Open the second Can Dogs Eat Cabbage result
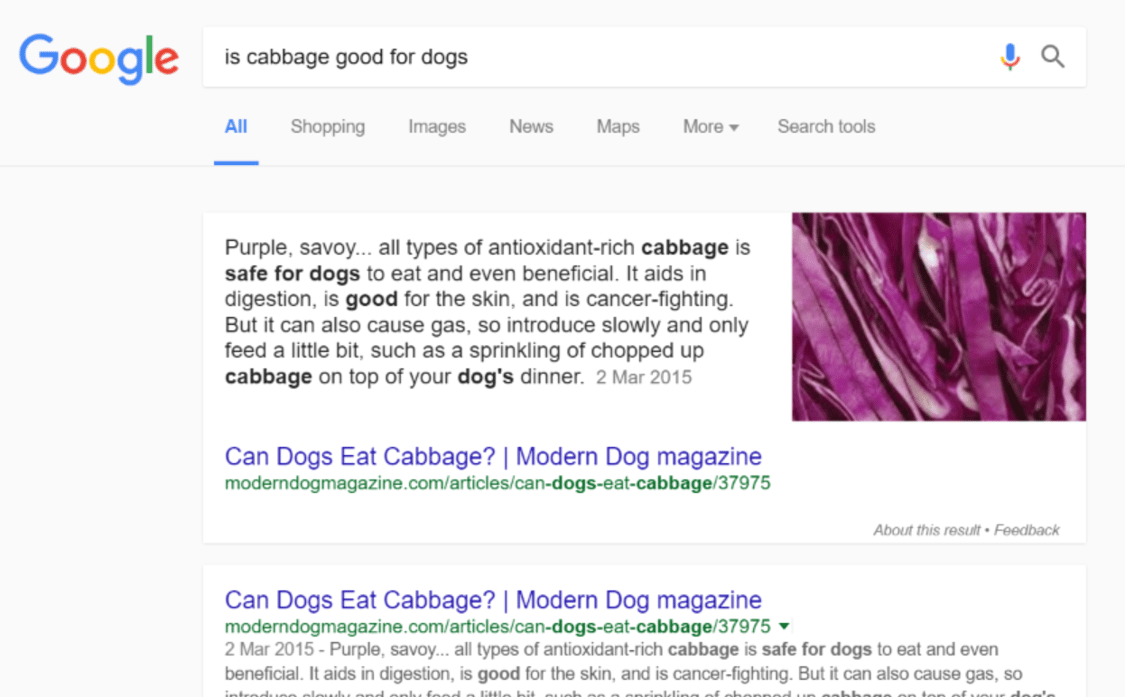 (492, 599)
